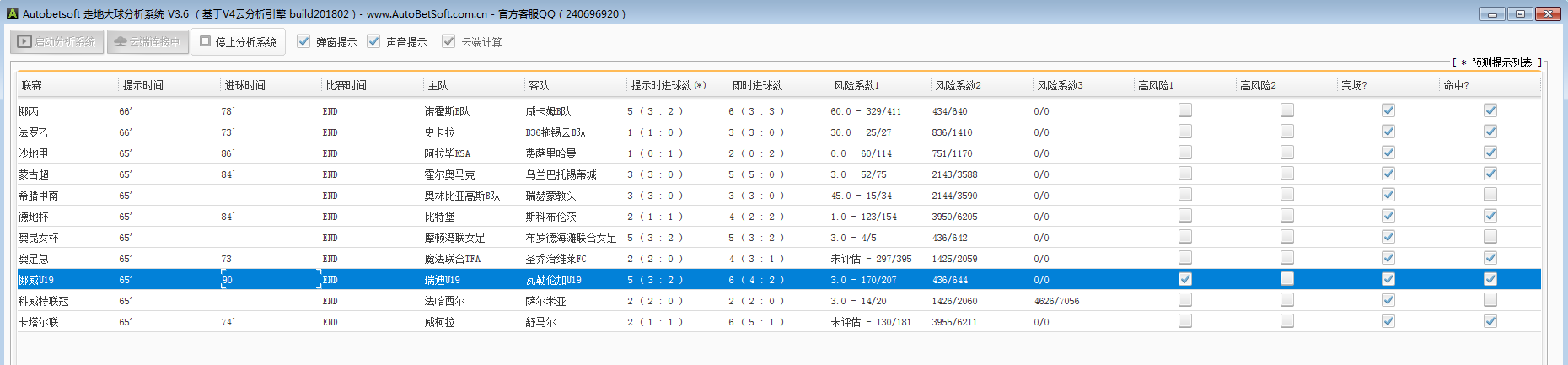Image resolution: width=1568 pixels, height=365 pixels.
Task: Toggle the 弹窗提示 popup alert checkbox
Action: pyautogui.click(x=304, y=41)
